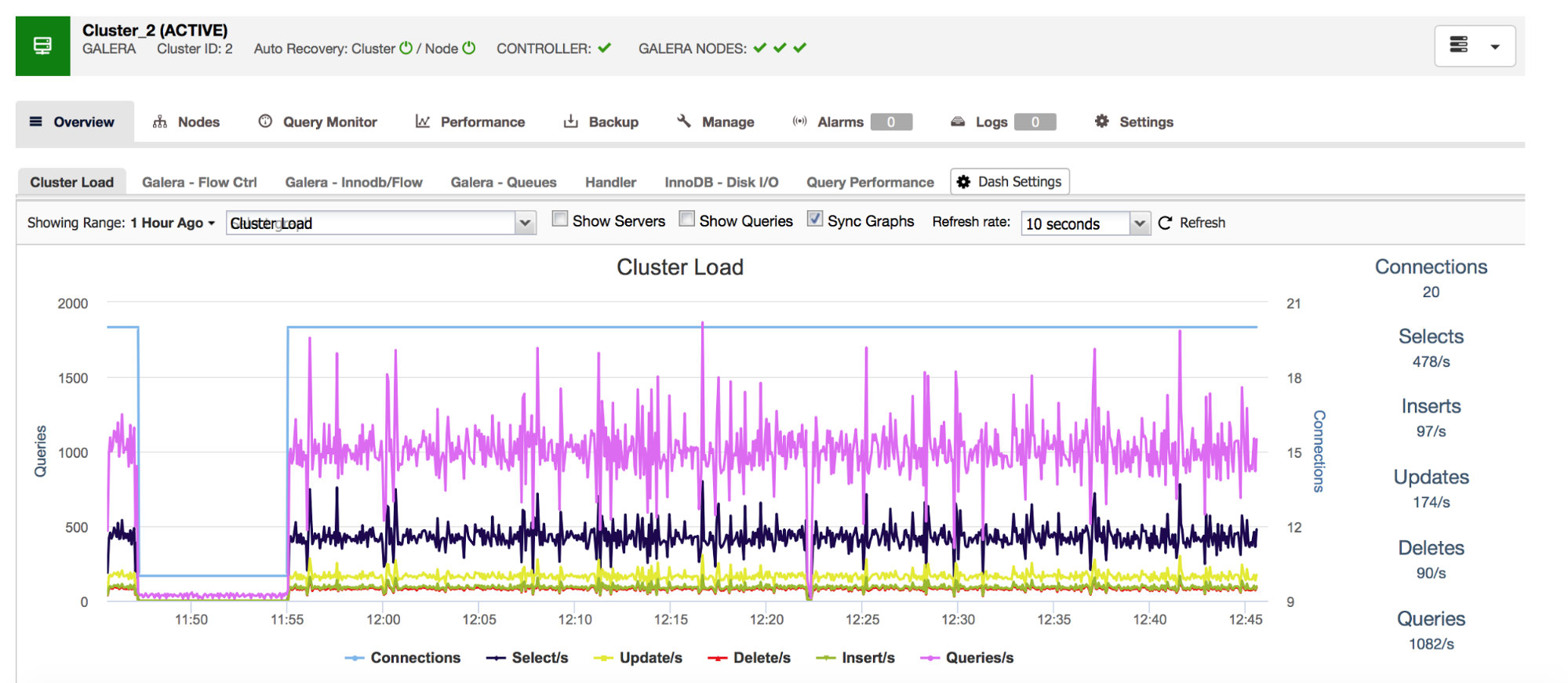Click the green cluster server icon
Viewport: 1568px width, 683px height.
pyautogui.click(x=42, y=46)
